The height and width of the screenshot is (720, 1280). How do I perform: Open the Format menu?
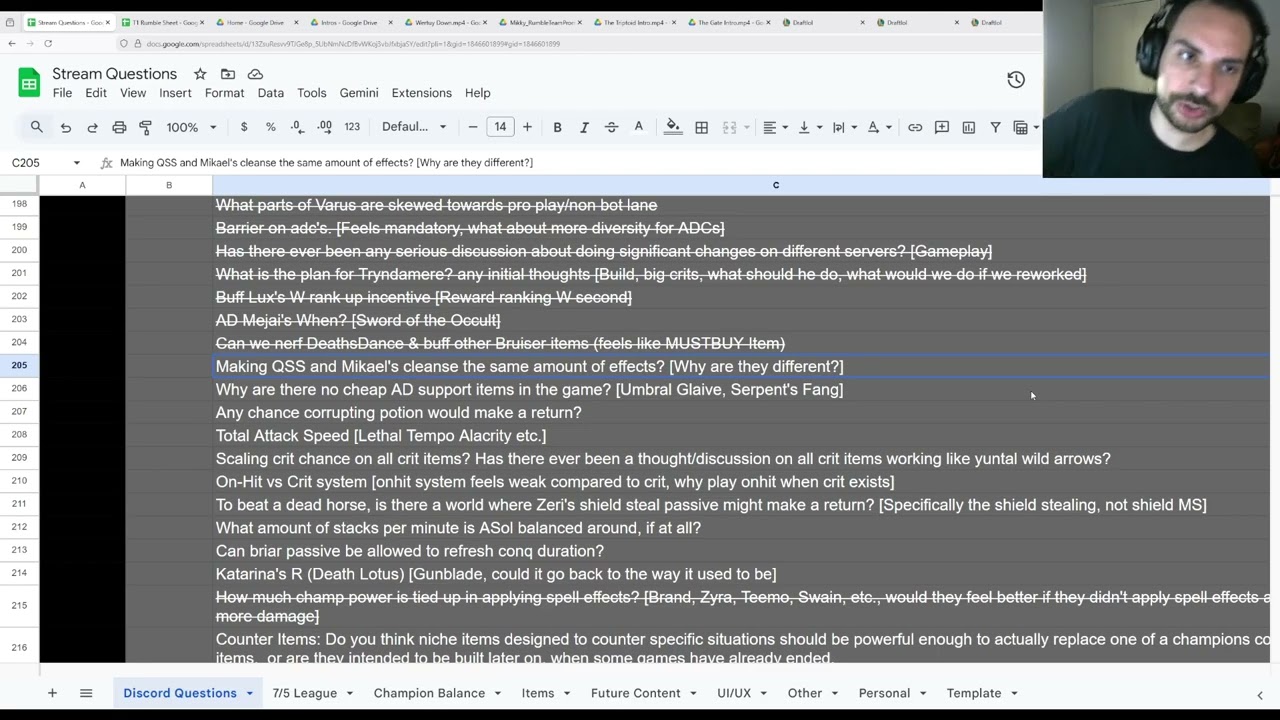click(x=224, y=93)
